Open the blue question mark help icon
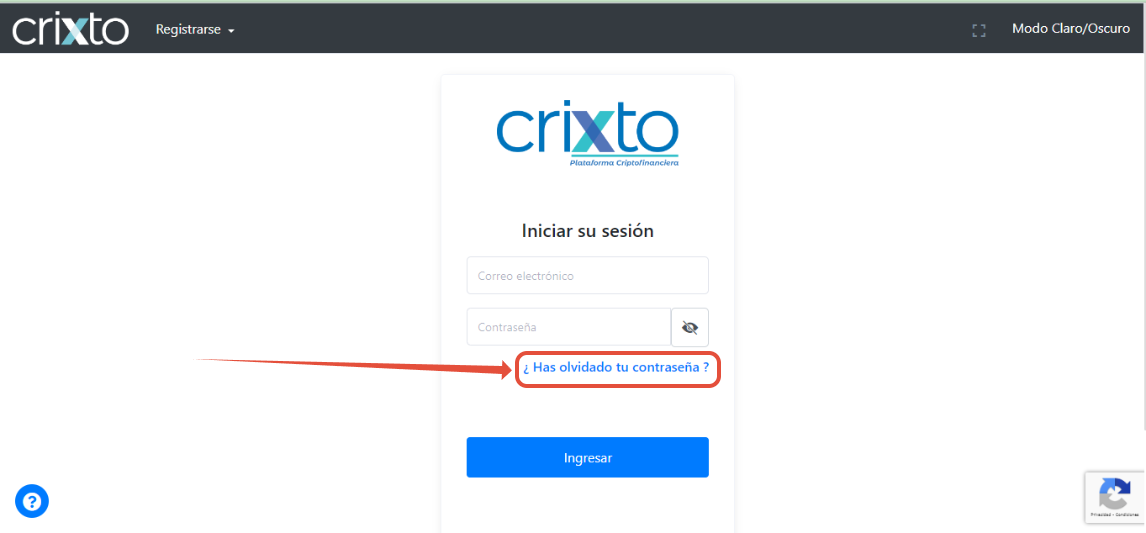1146x533 pixels. tap(31, 502)
